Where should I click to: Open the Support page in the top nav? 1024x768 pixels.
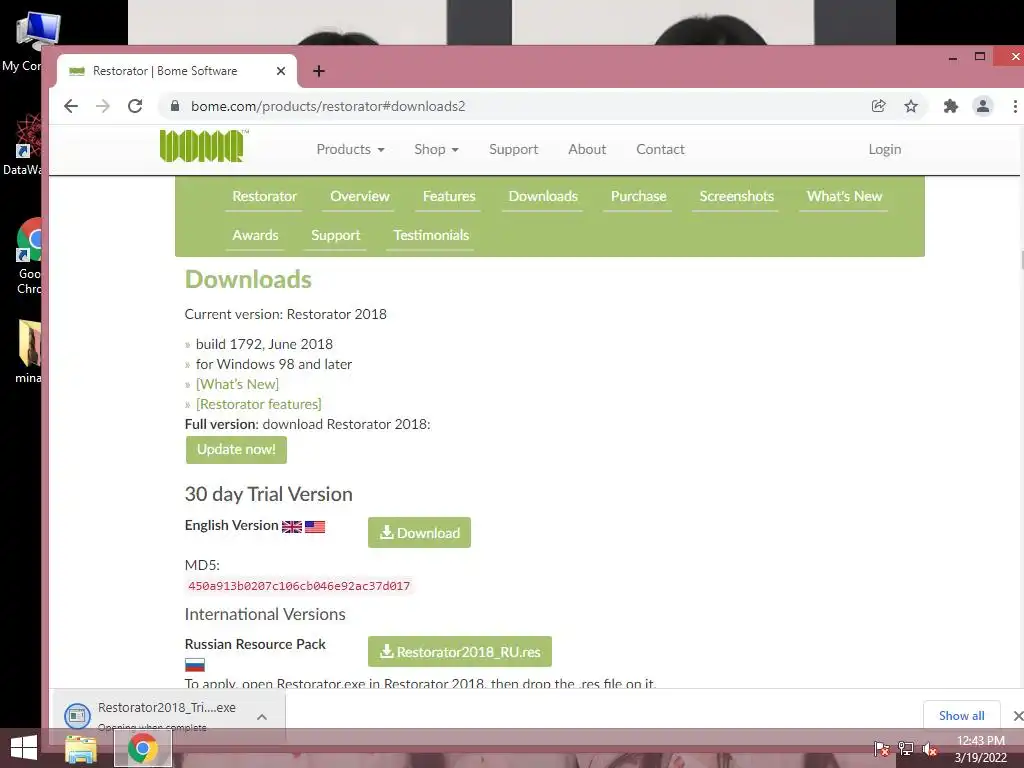[513, 150]
